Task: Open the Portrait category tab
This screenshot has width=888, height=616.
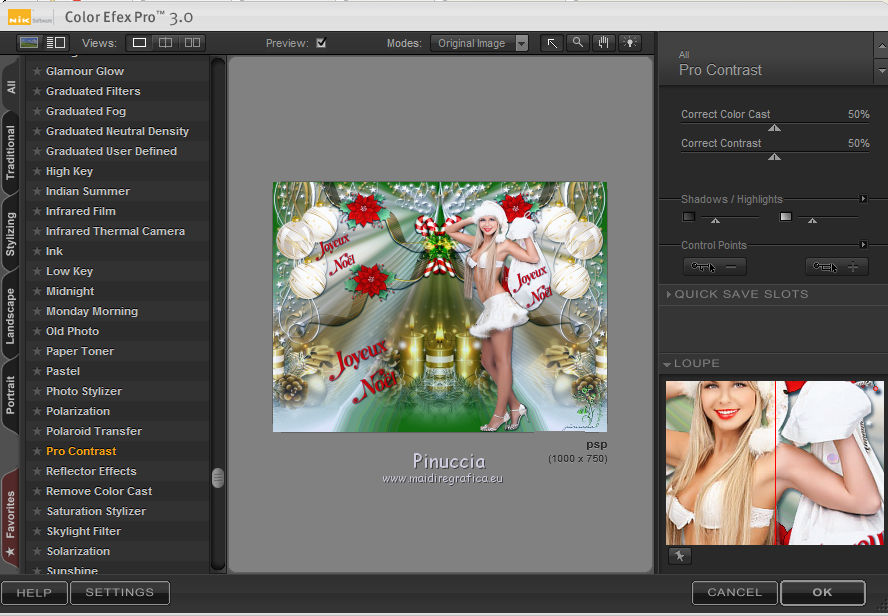Action: [11, 395]
